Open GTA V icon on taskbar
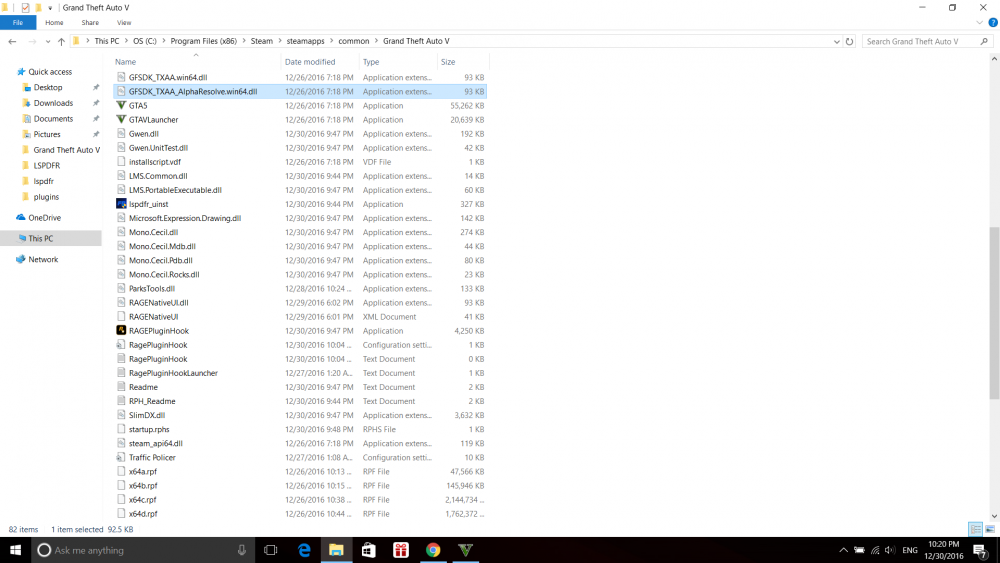 click(466, 550)
